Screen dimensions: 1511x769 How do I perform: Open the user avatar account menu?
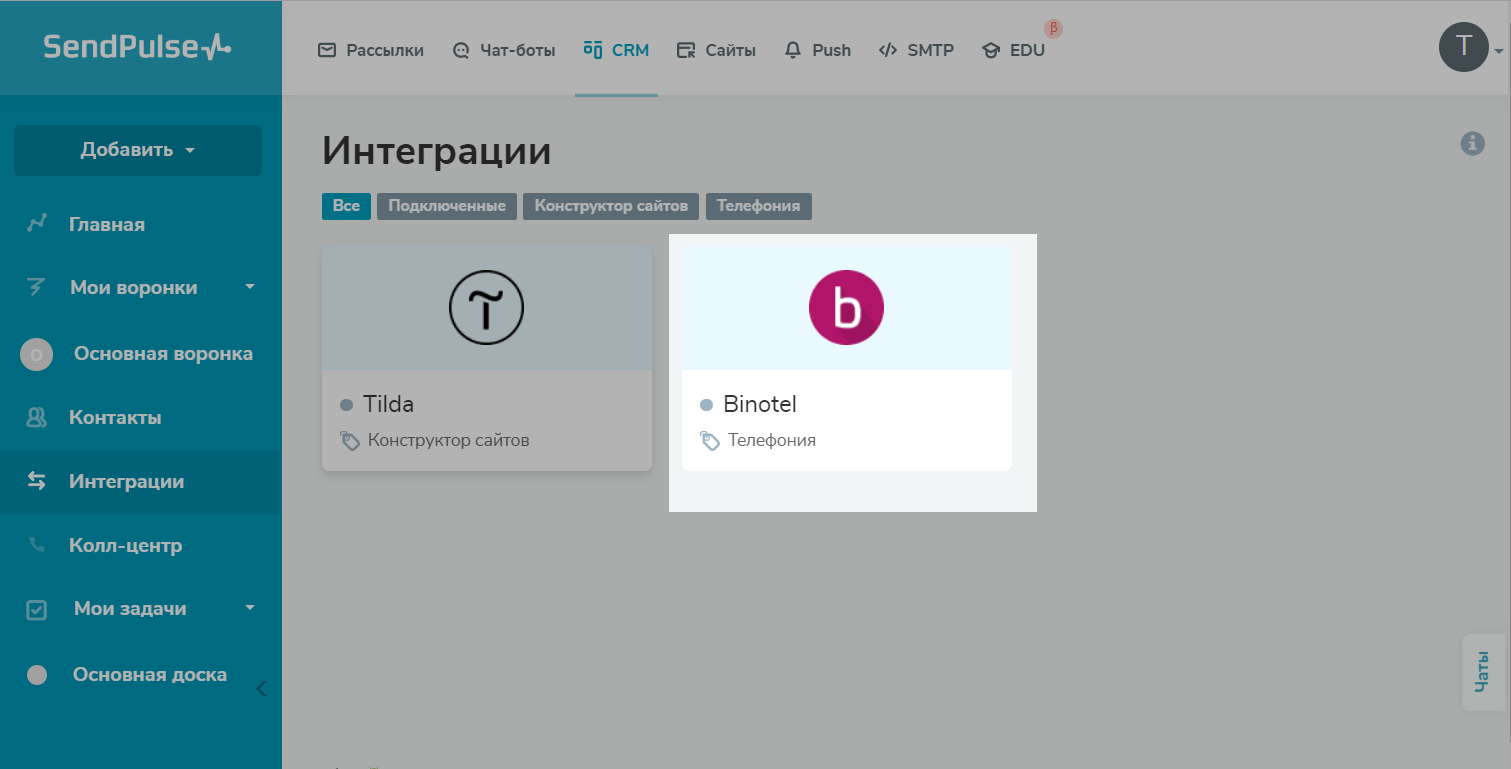(1465, 47)
